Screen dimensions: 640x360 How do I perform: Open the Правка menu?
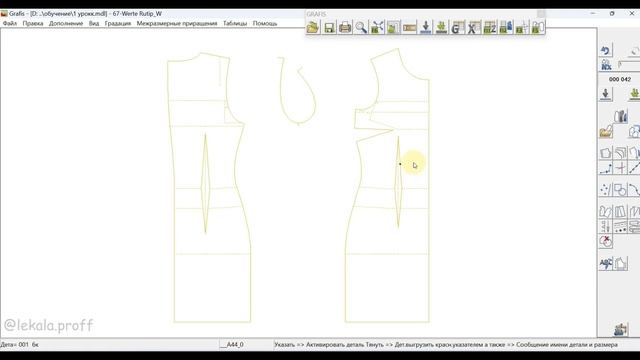(33, 24)
